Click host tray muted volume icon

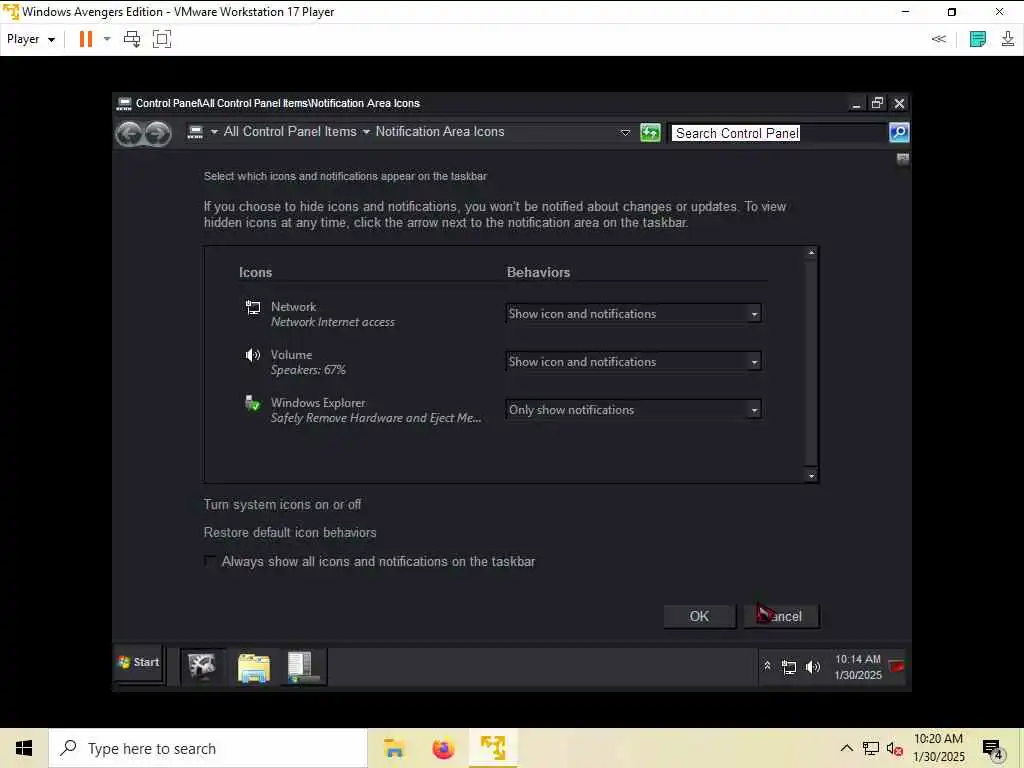895,749
